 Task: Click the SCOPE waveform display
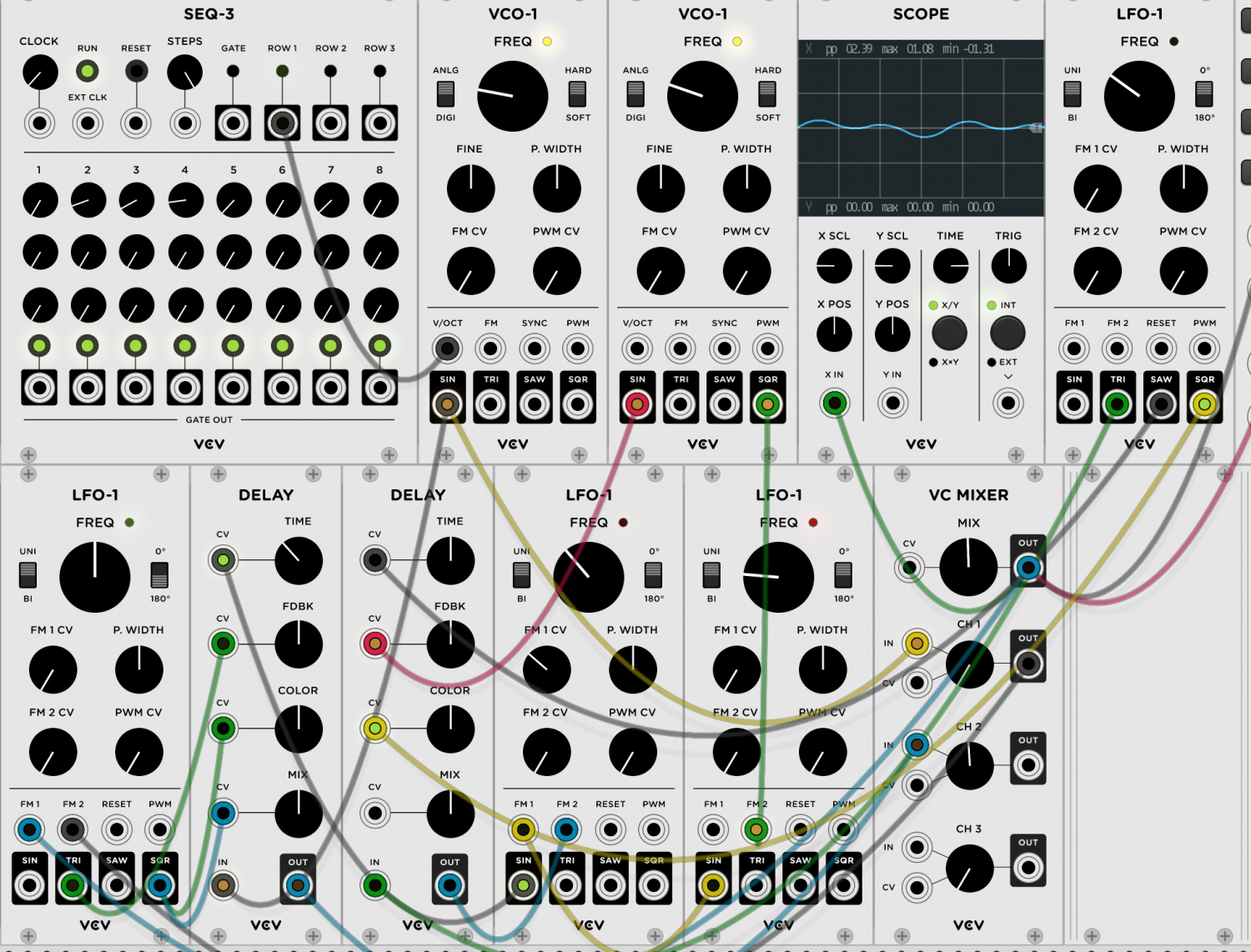(921, 128)
